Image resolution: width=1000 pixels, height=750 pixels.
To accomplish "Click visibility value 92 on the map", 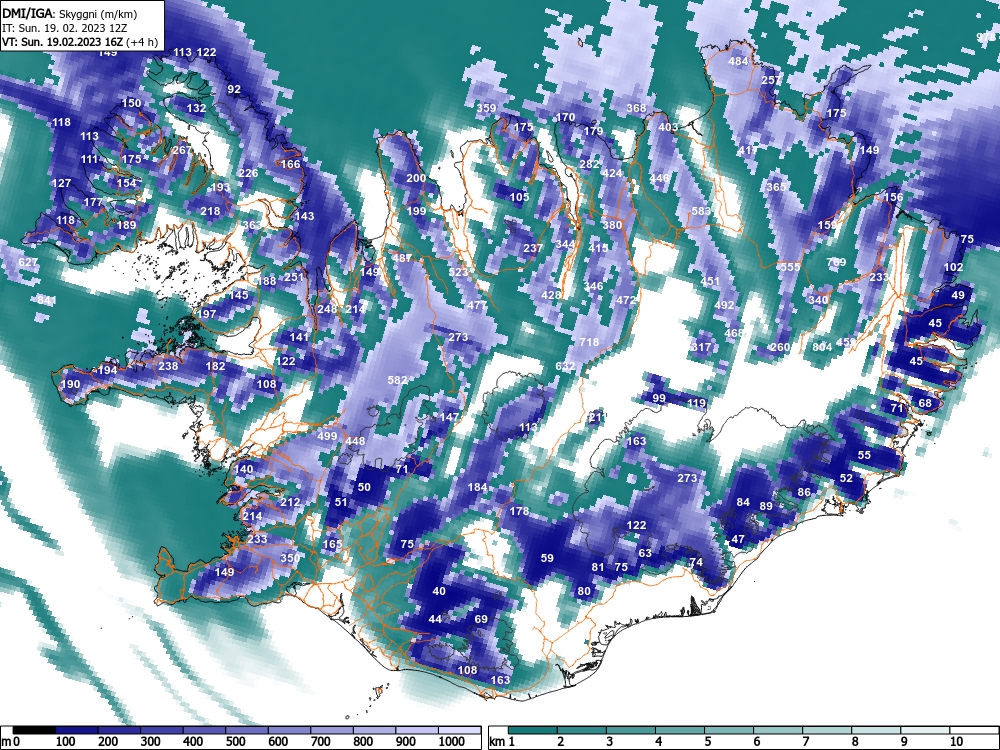I will coord(234,89).
